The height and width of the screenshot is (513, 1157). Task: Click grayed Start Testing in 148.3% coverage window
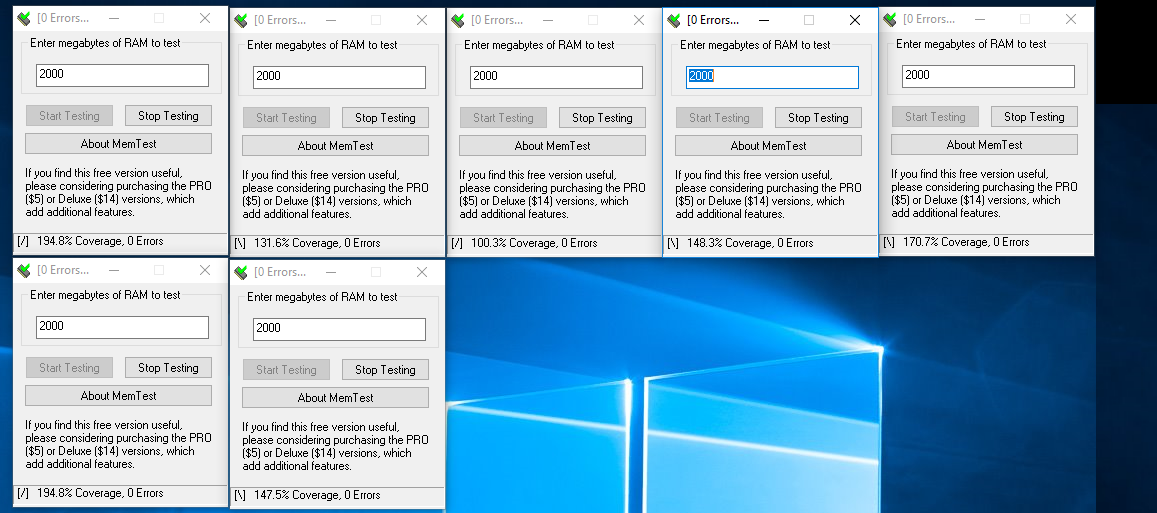pos(719,117)
